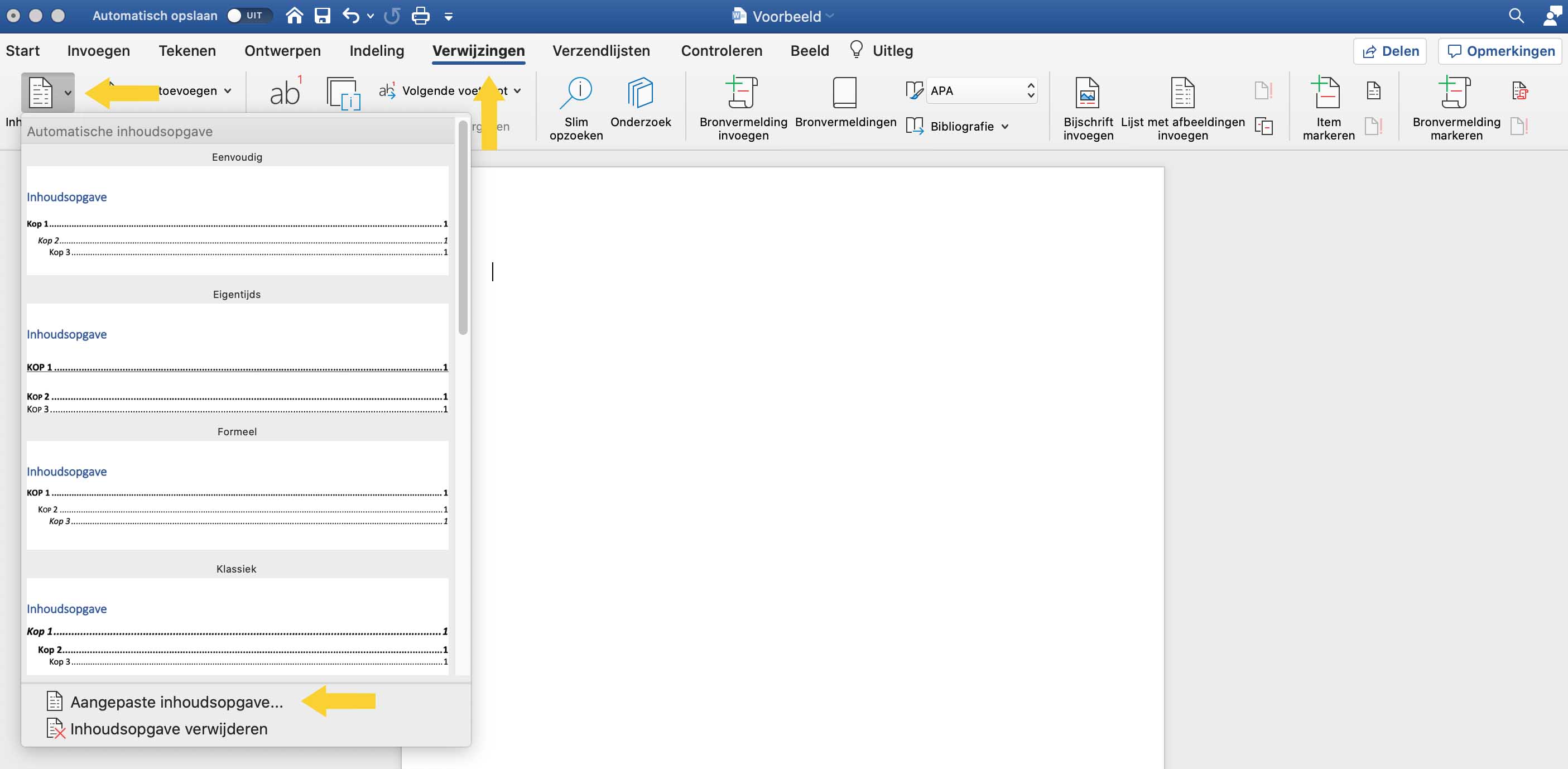Expand the undo history dropdown arrow
The width and height of the screenshot is (1568, 769).
point(370,16)
